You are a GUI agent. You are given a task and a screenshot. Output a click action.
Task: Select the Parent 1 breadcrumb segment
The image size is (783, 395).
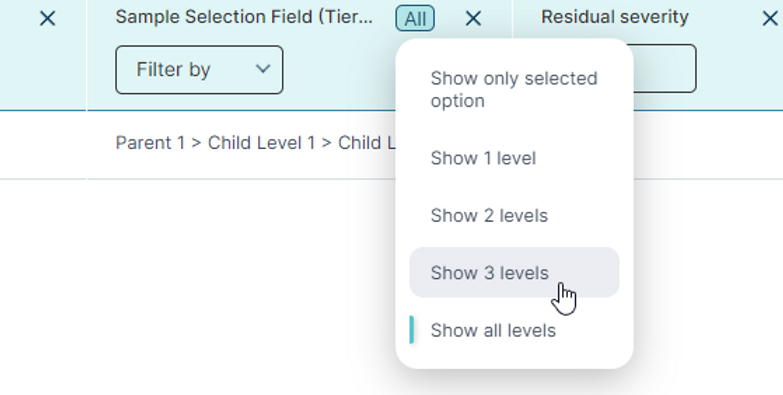point(150,143)
